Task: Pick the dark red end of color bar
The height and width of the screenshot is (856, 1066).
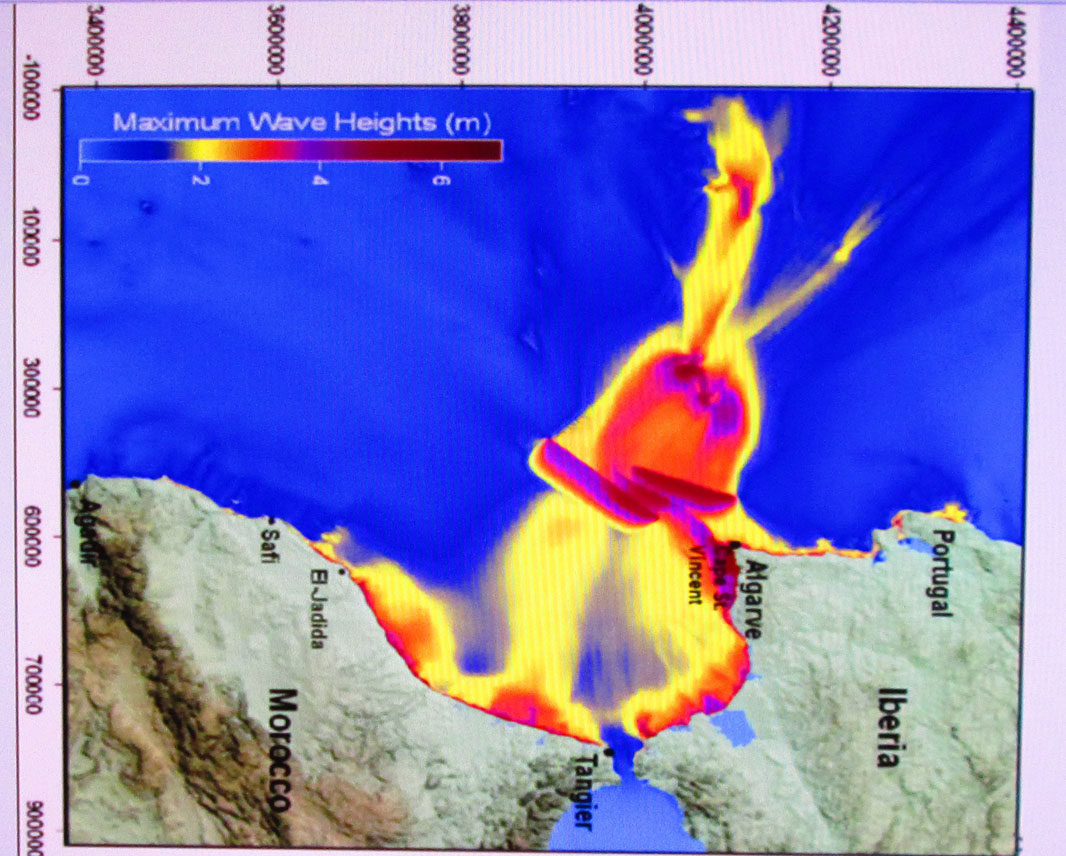Action: (480, 150)
